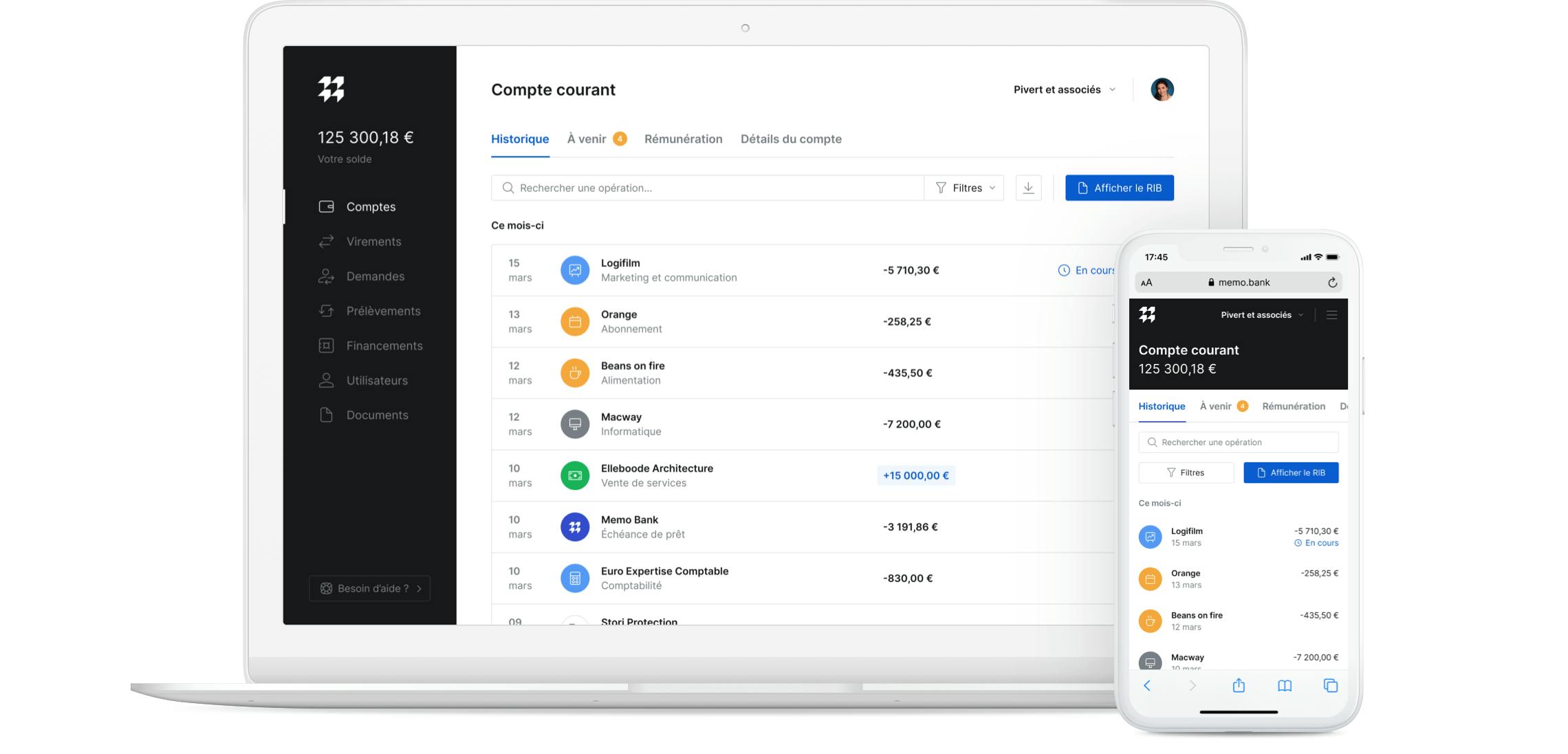Open the hamburger menu on phone
The image size is (1568, 754).
tap(1331, 315)
